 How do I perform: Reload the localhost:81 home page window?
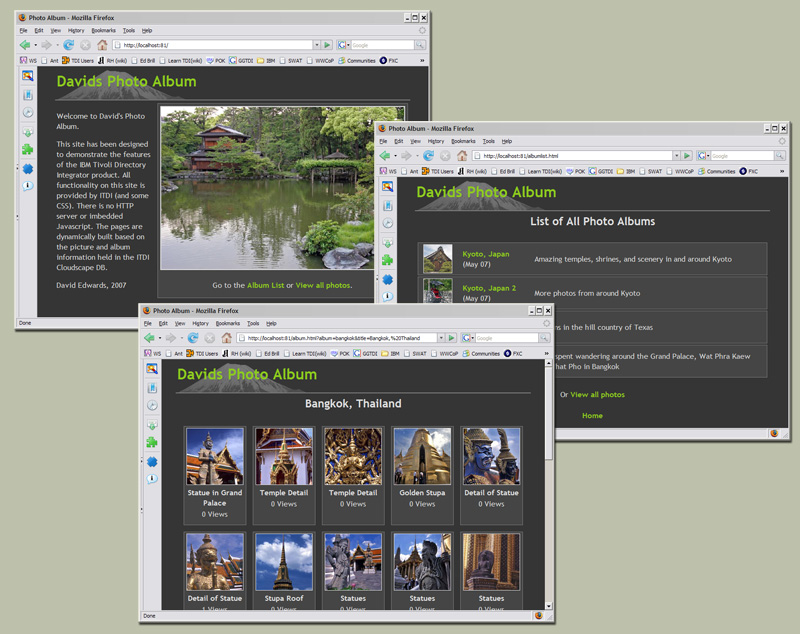pyautogui.click(x=68, y=45)
